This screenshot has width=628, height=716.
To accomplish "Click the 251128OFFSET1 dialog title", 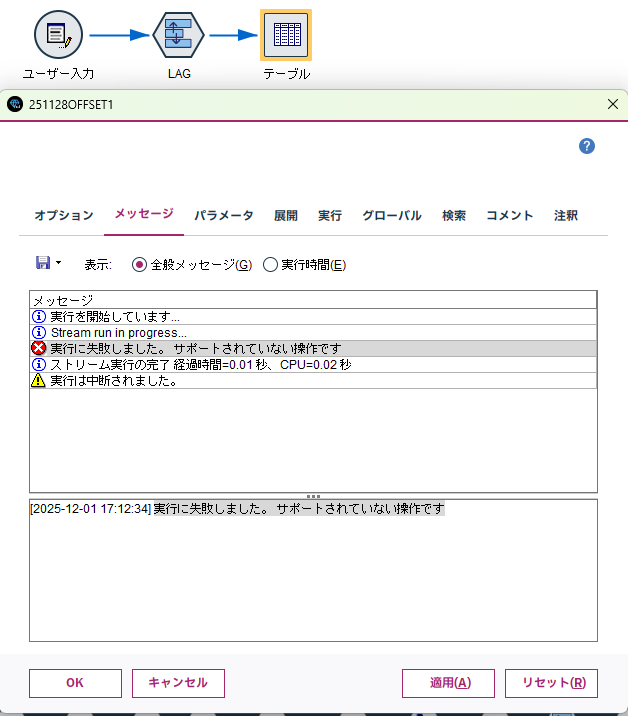I will tap(71, 105).
